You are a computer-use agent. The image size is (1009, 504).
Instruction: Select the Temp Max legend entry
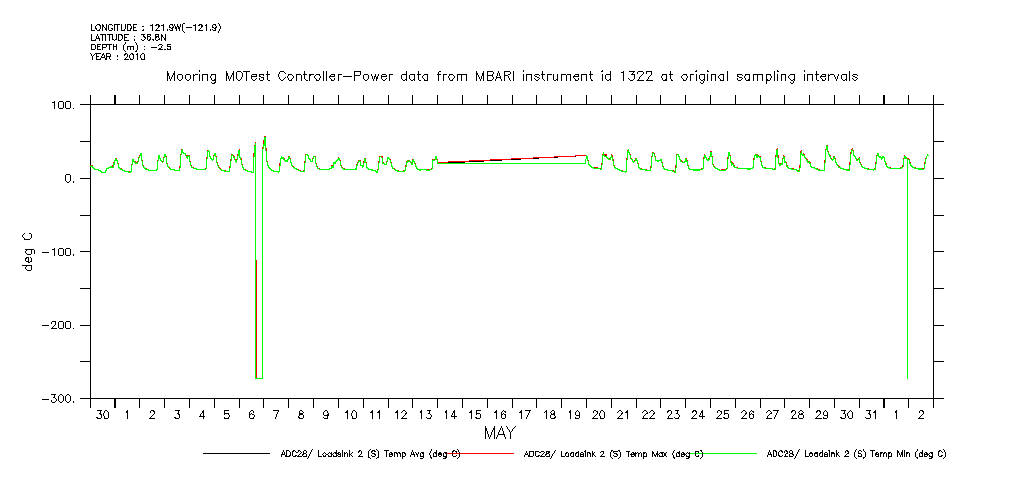[613, 453]
